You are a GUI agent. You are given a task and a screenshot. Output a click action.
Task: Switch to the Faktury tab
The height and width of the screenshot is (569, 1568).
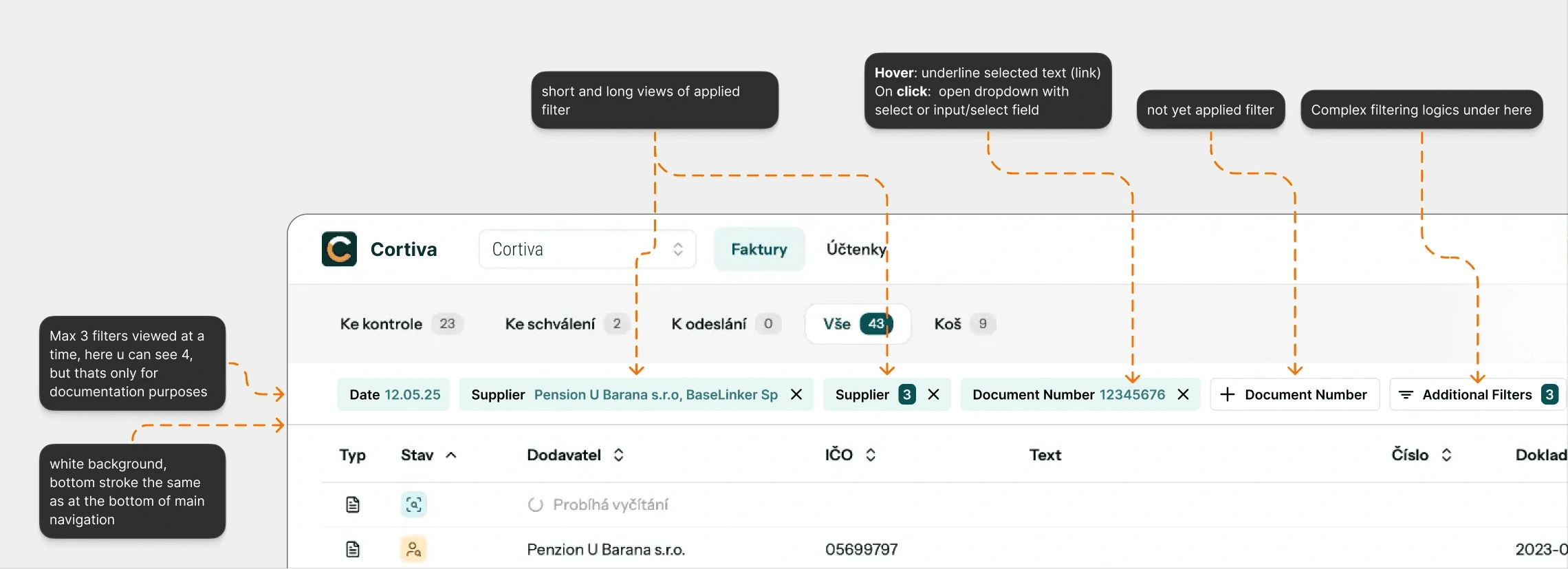click(759, 249)
